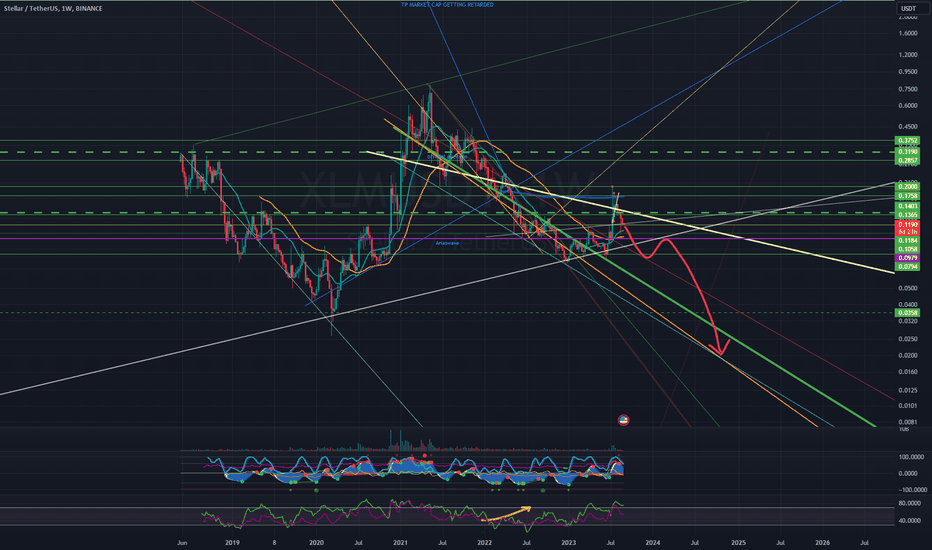This screenshot has height=550, width=932.
Task: Click the Ariaswave text annotation on chart
Action: click(447, 243)
